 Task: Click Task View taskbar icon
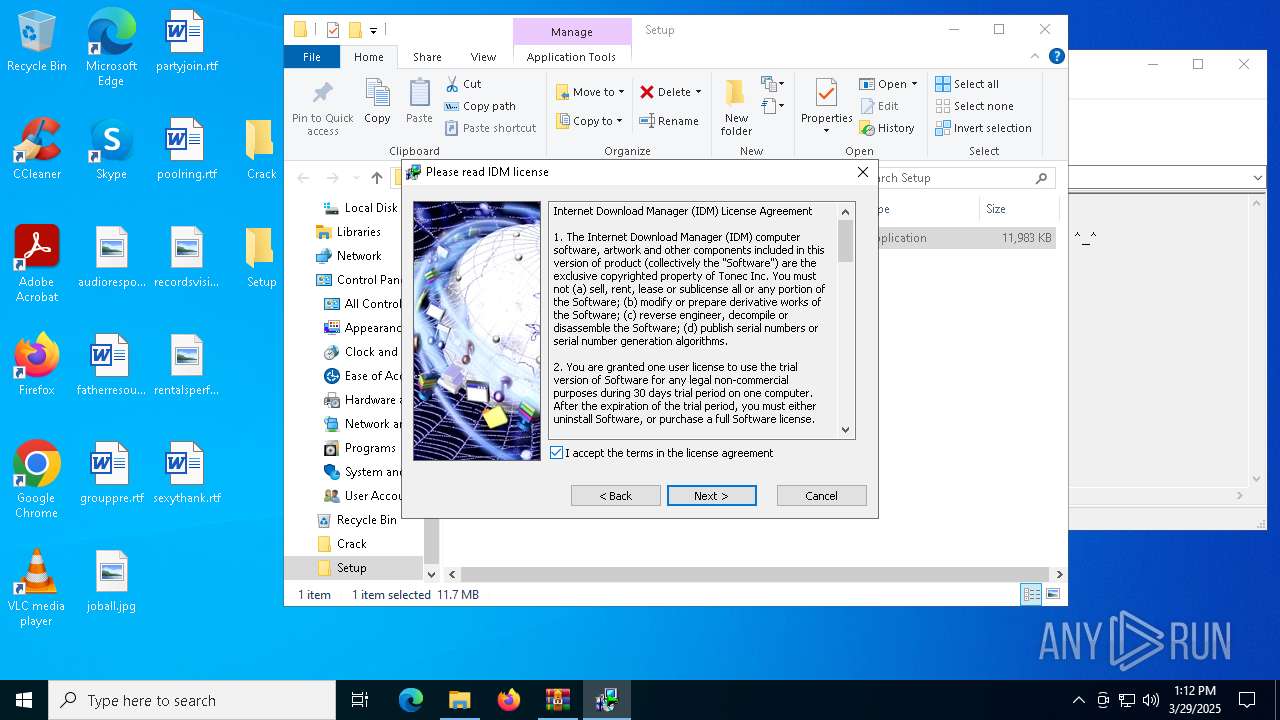(360, 700)
